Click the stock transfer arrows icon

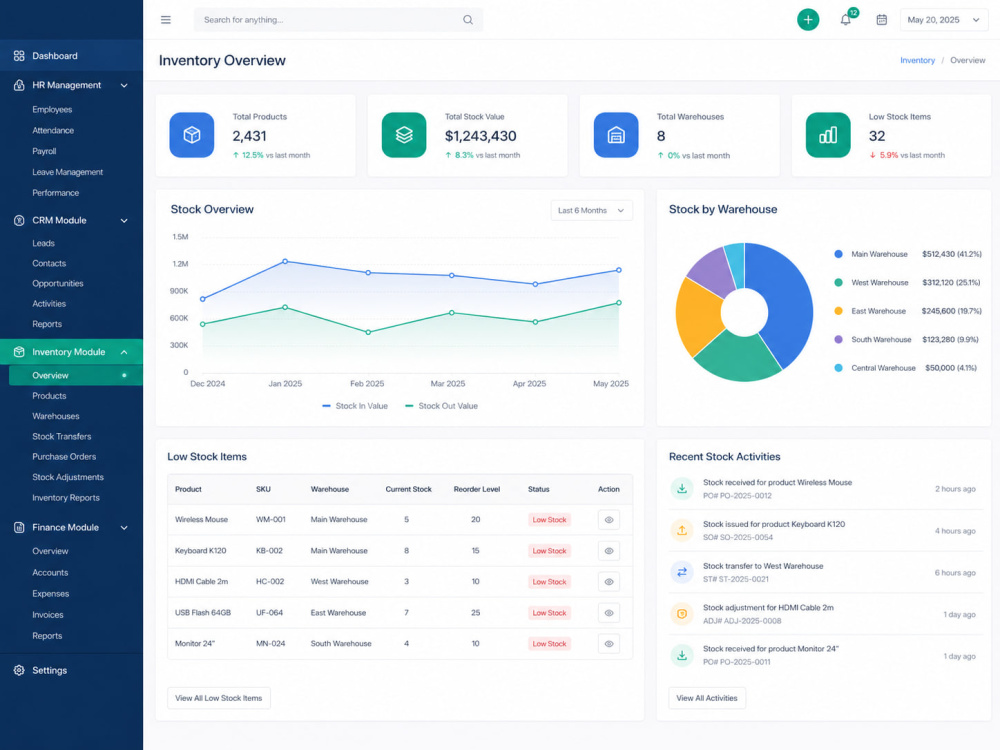[682, 572]
